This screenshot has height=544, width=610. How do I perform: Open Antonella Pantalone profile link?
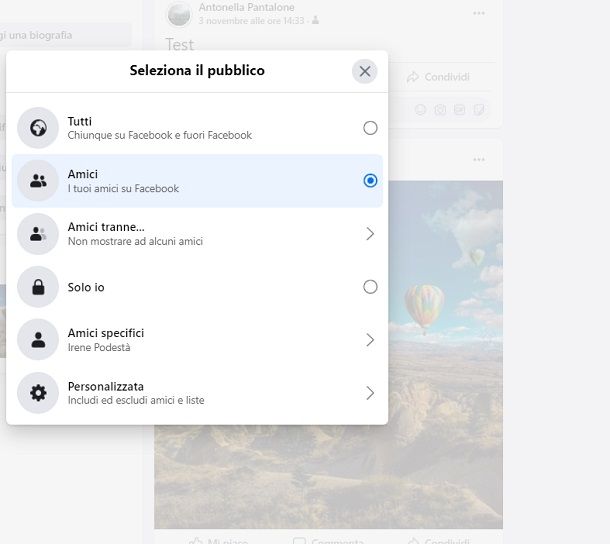click(247, 7)
